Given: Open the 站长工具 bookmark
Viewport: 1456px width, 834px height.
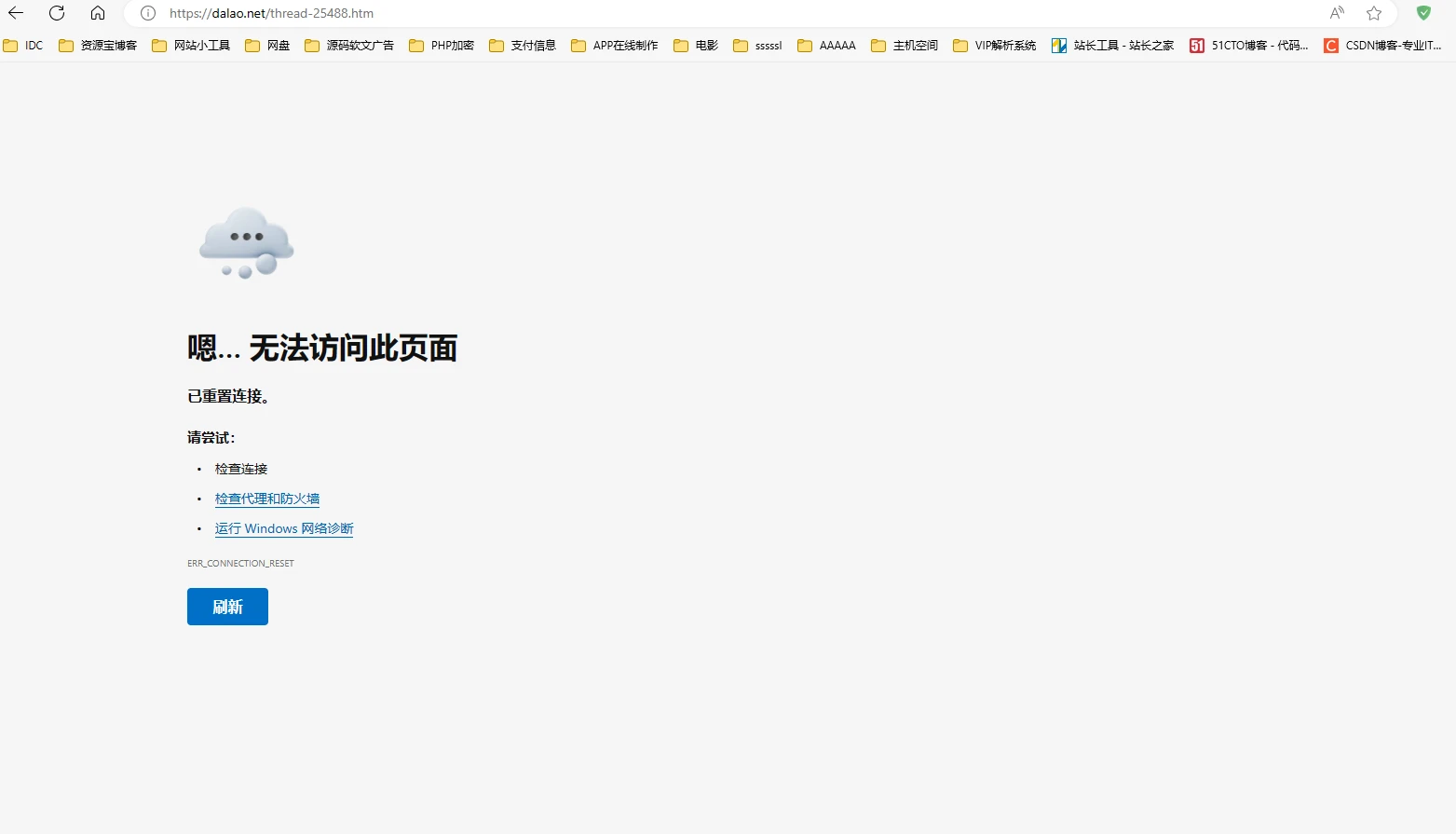Looking at the screenshot, I should click(1113, 46).
